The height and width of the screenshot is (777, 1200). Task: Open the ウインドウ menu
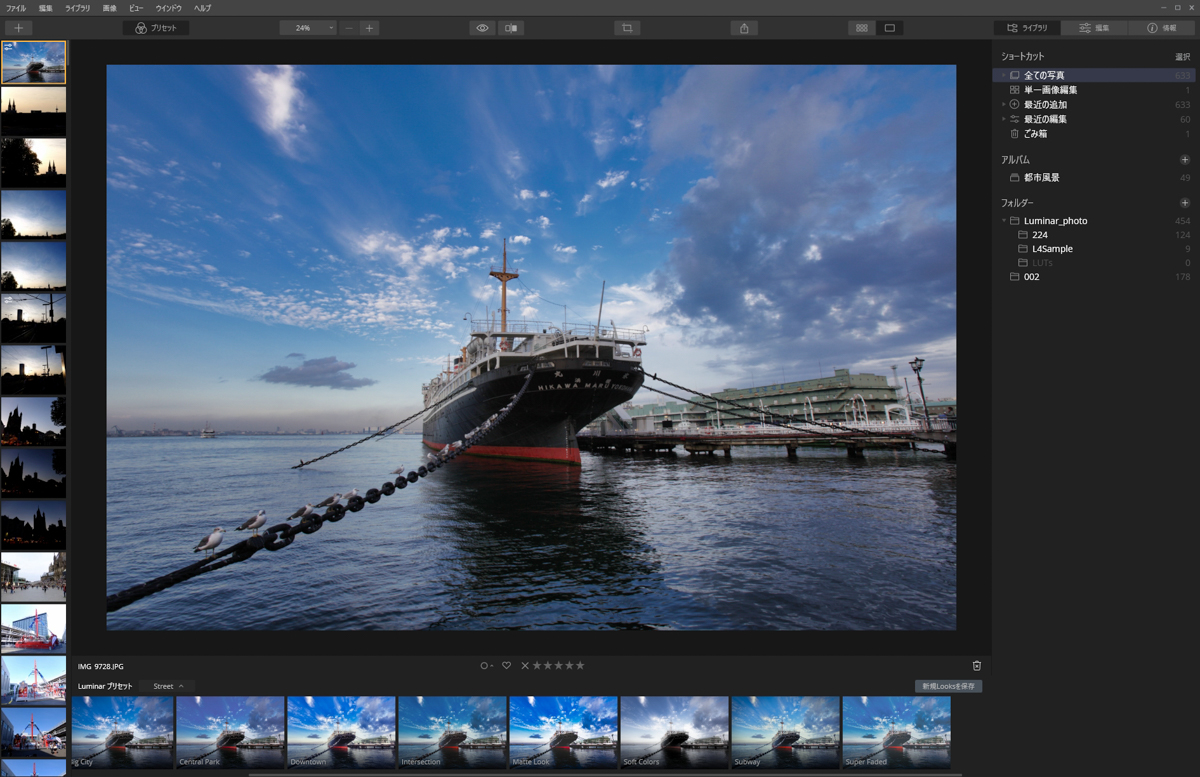pos(169,8)
